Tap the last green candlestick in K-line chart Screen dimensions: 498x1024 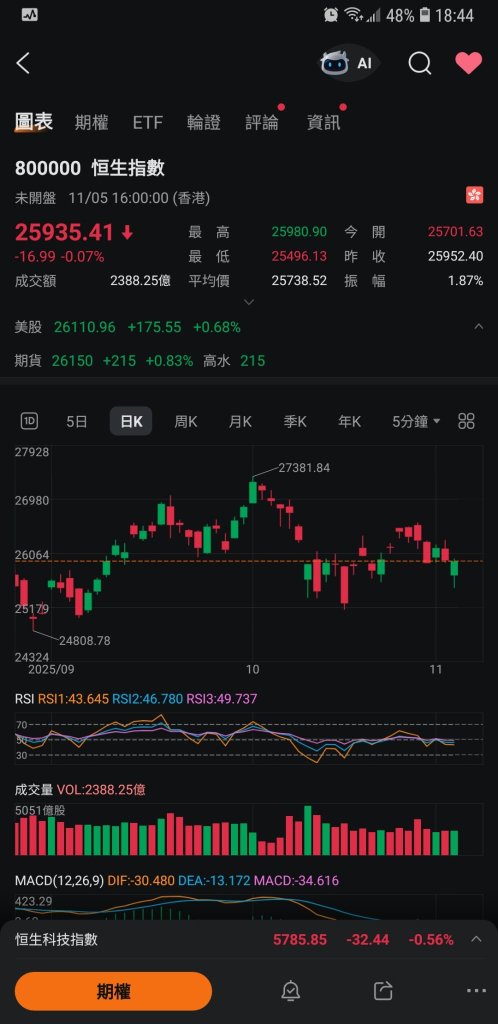click(454, 568)
